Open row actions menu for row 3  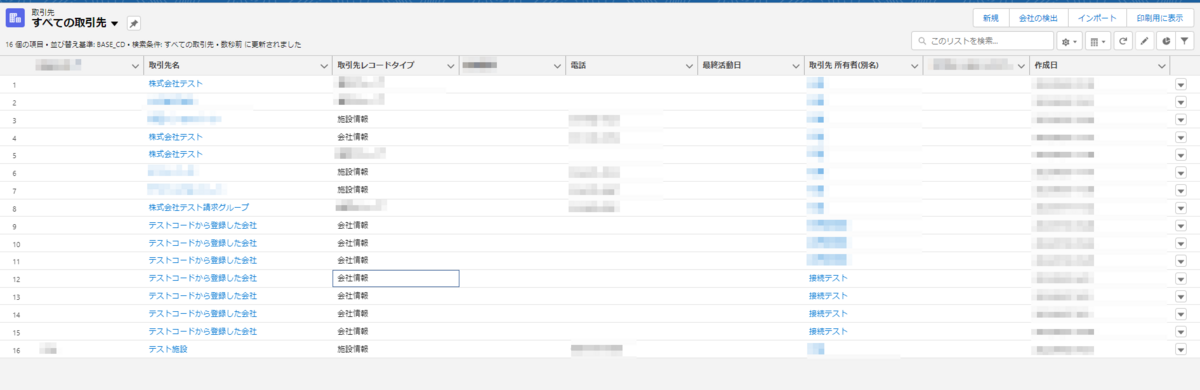click(1180, 119)
